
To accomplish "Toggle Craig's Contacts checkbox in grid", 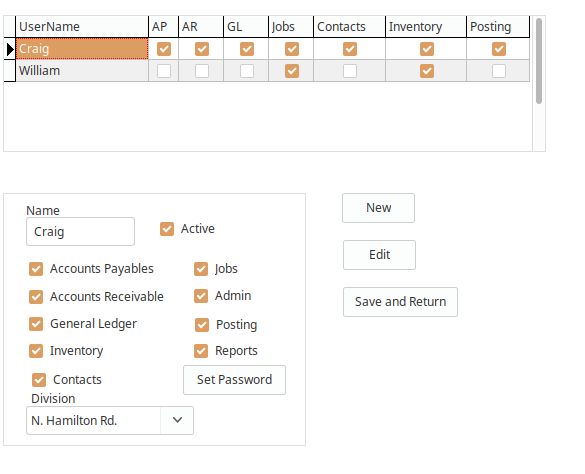I will tap(350, 49).
